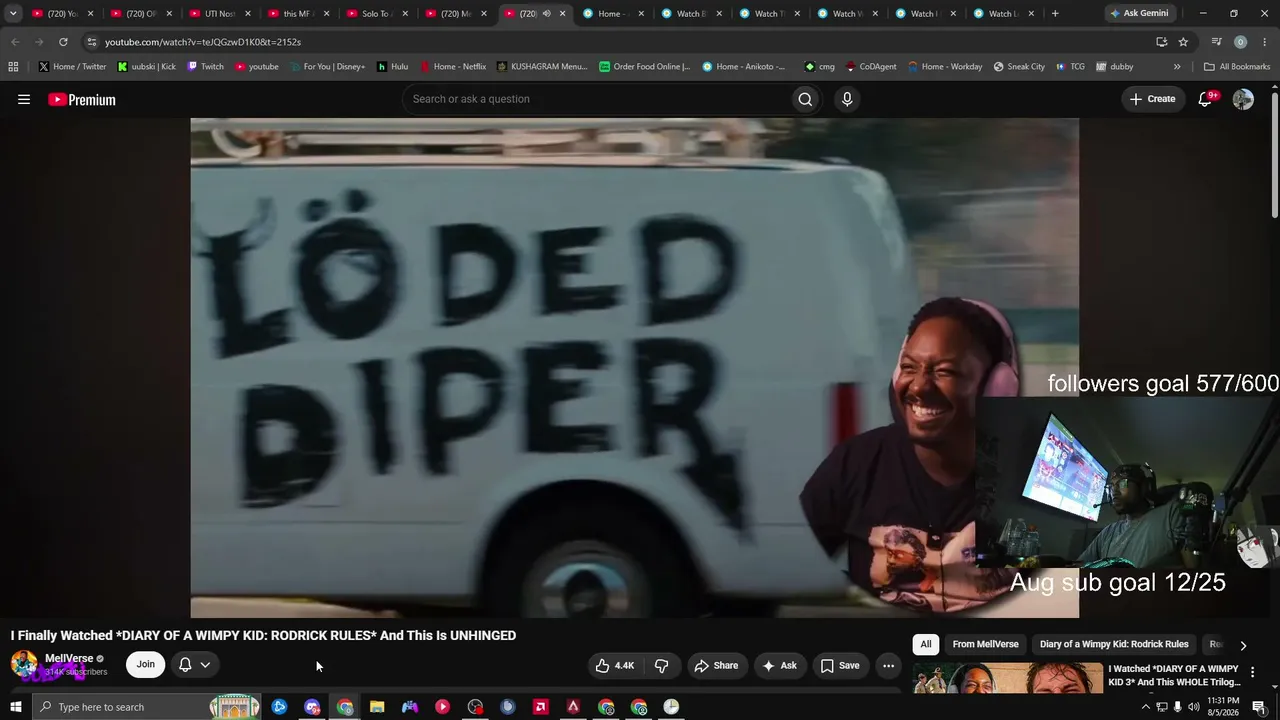
Task: Go back in browser history
Action: [15, 42]
